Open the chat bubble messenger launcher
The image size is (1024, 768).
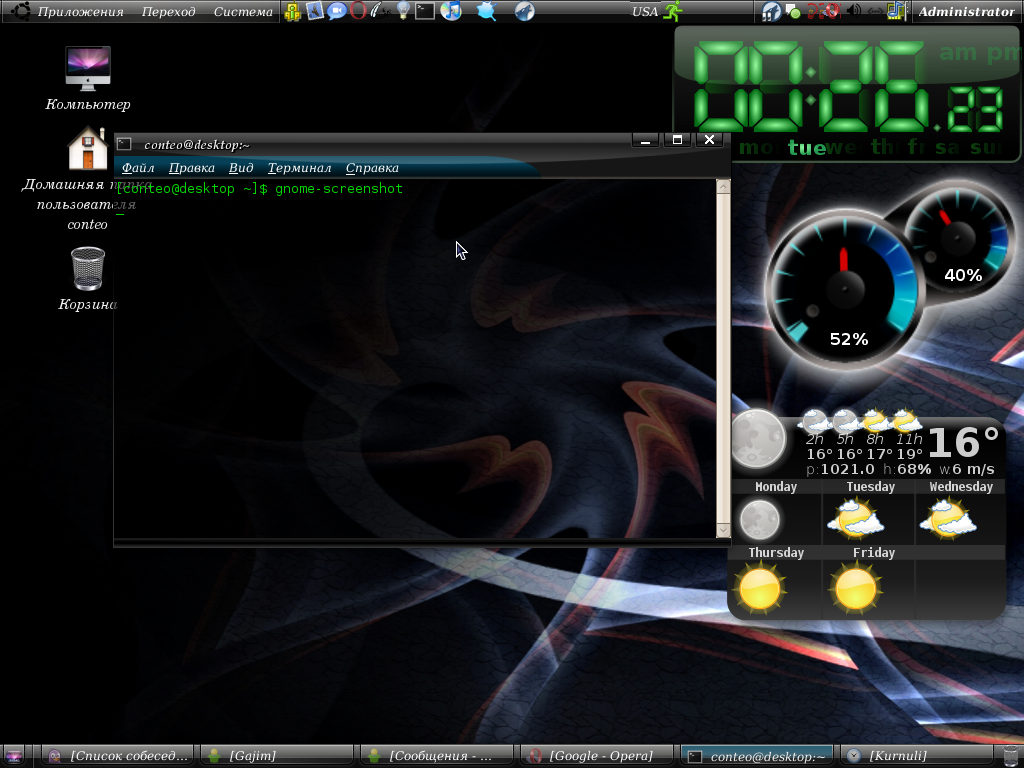tap(337, 12)
